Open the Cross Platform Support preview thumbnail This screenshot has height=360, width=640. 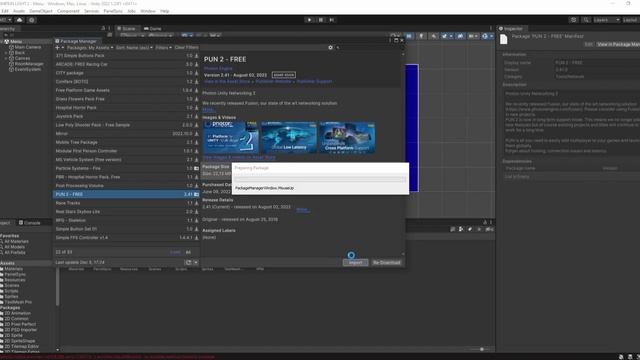point(347,137)
